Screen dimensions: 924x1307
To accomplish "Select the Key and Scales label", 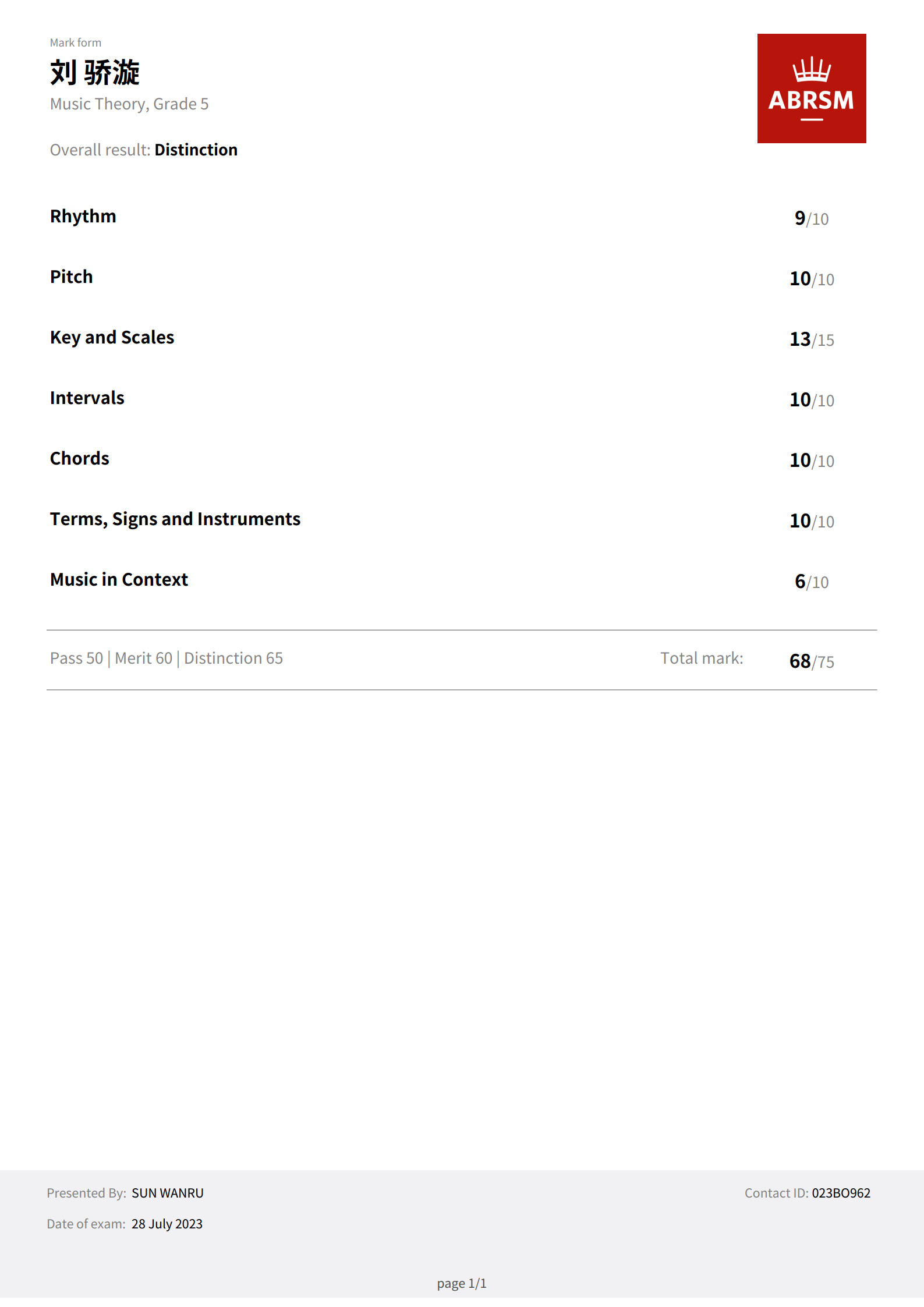I will [x=112, y=337].
